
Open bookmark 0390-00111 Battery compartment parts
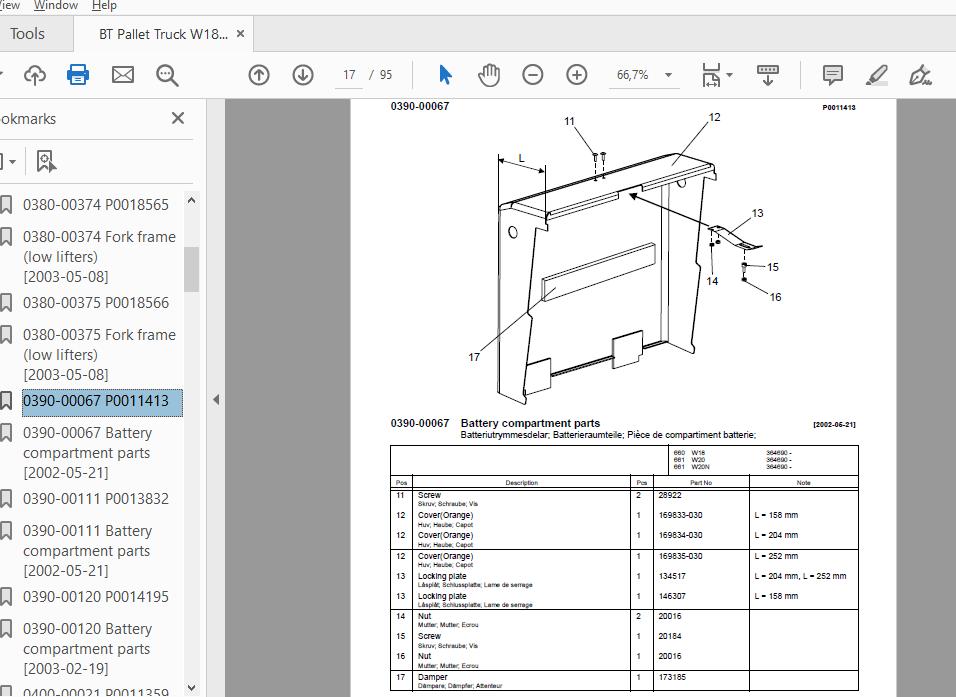pos(87,551)
